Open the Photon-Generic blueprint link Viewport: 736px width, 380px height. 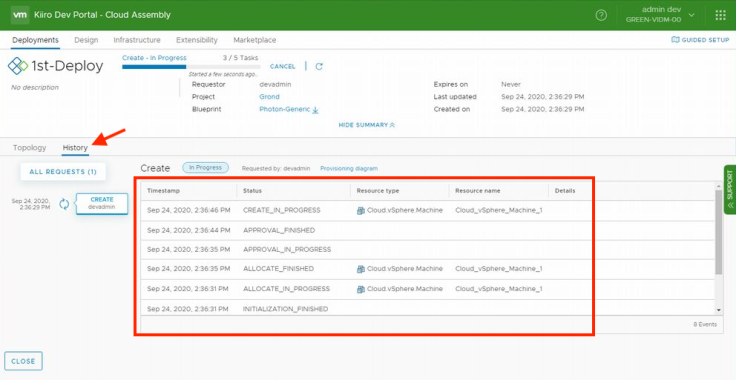pyautogui.click(x=284, y=109)
